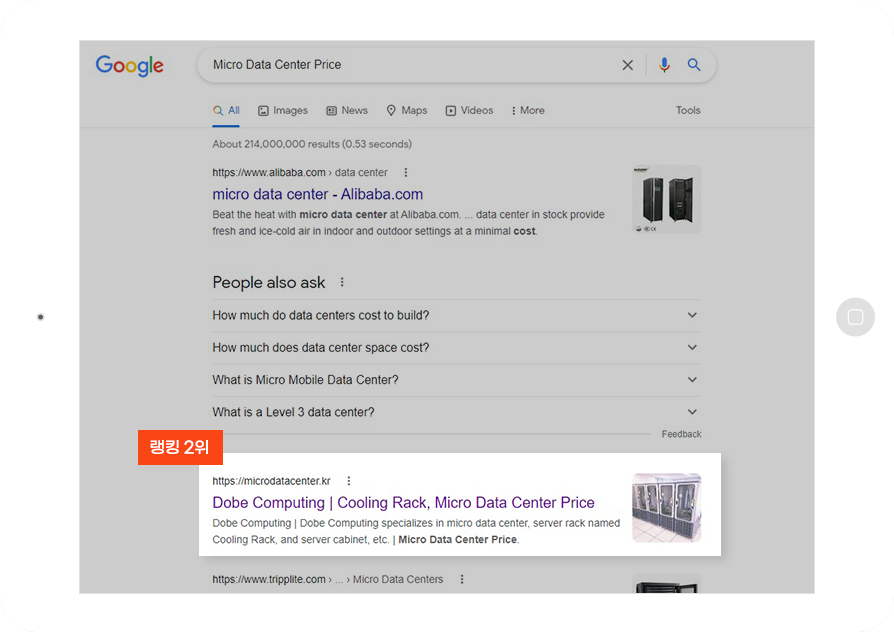Start voice search with the microphone icon
This screenshot has height=632, width=894.
[664, 65]
